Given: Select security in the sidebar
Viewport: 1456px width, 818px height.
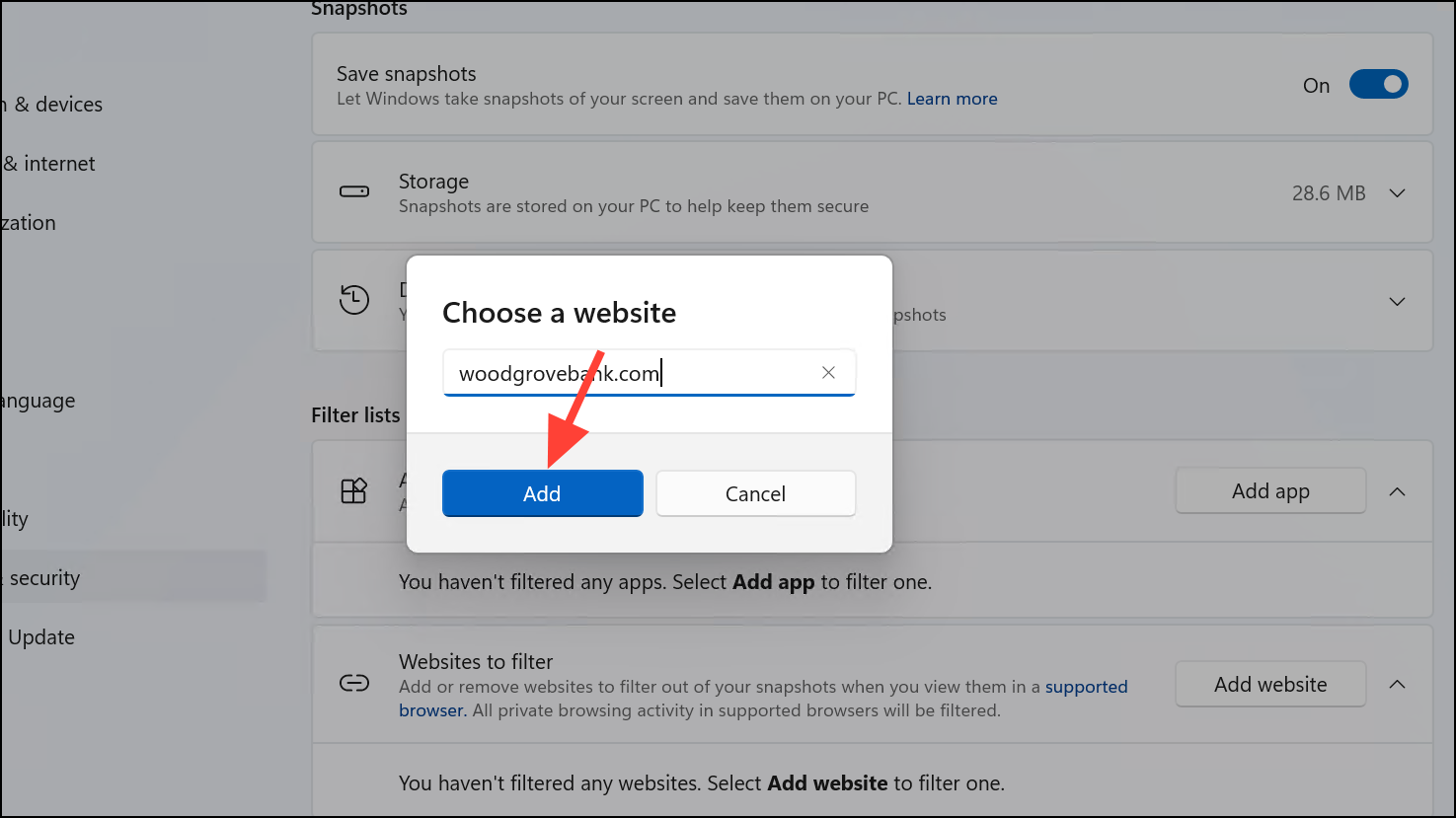Looking at the screenshot, I should (x=43, y=577).
